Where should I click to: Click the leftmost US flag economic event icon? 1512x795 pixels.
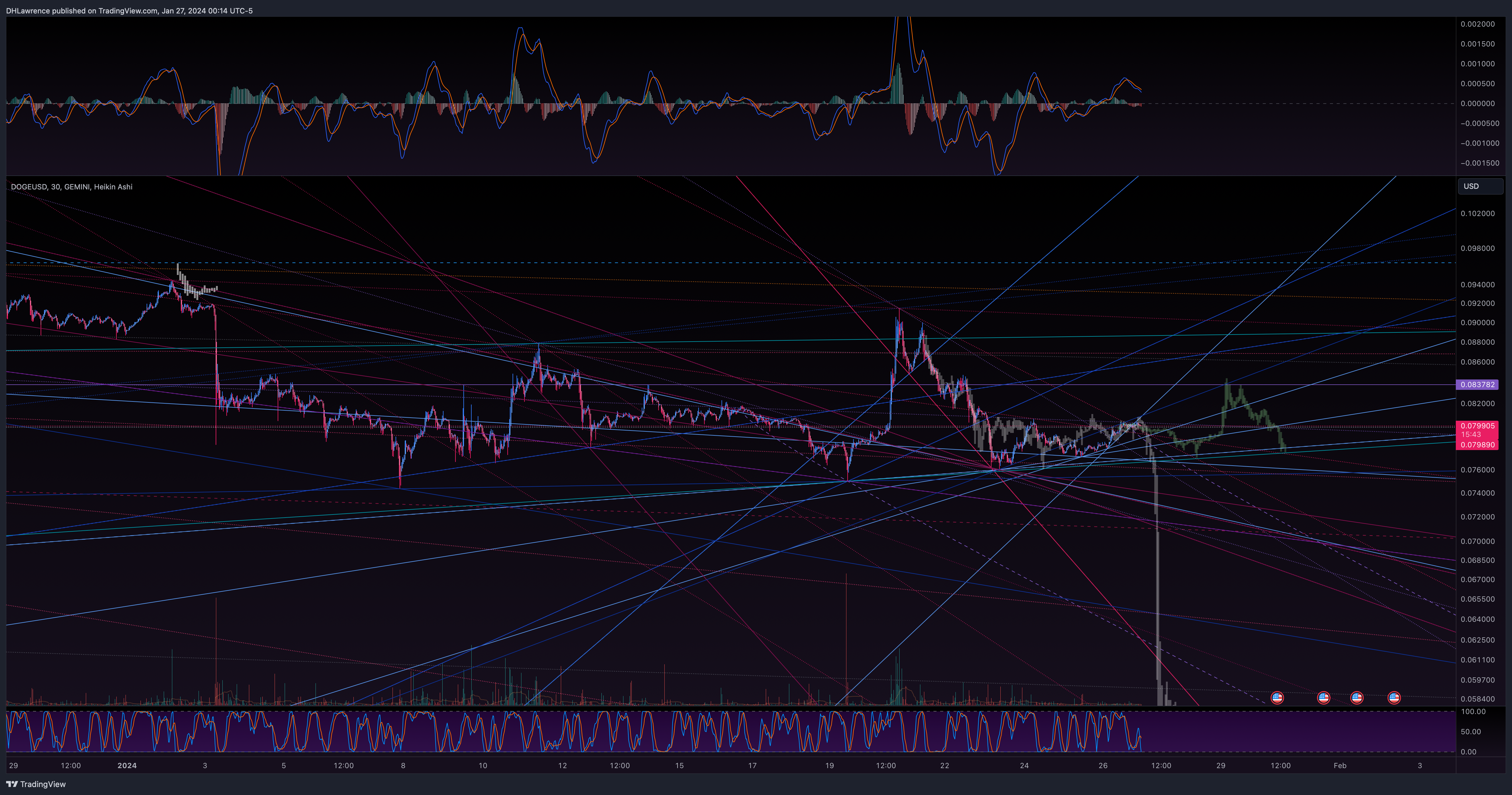coord(1276,698)
